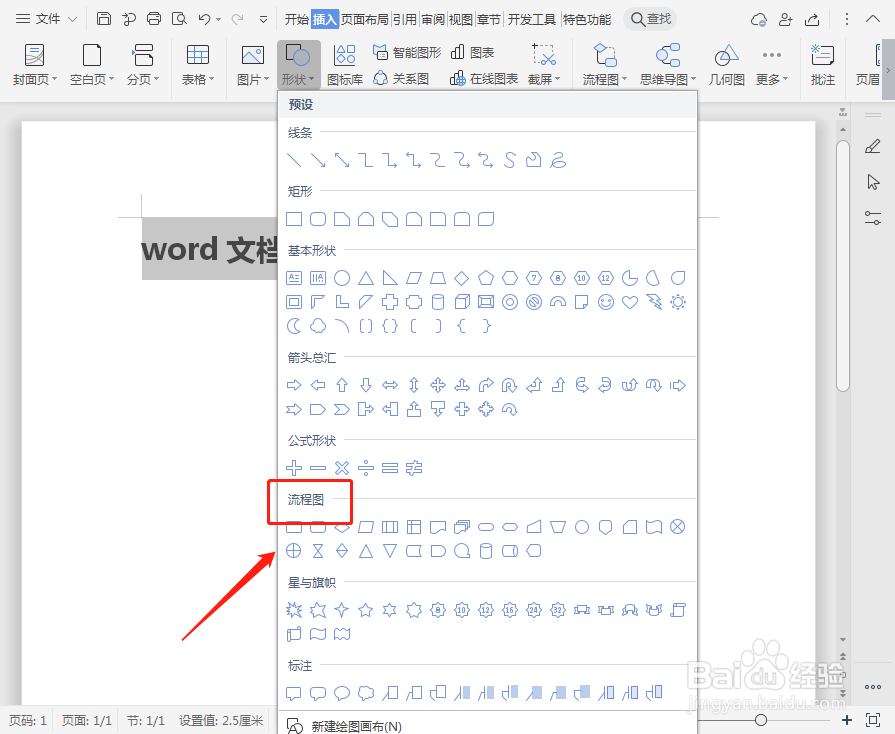The height and width of the screenshot is (734, 895).
Task: Click the 批注 comment button
Action: click(823, 64)
